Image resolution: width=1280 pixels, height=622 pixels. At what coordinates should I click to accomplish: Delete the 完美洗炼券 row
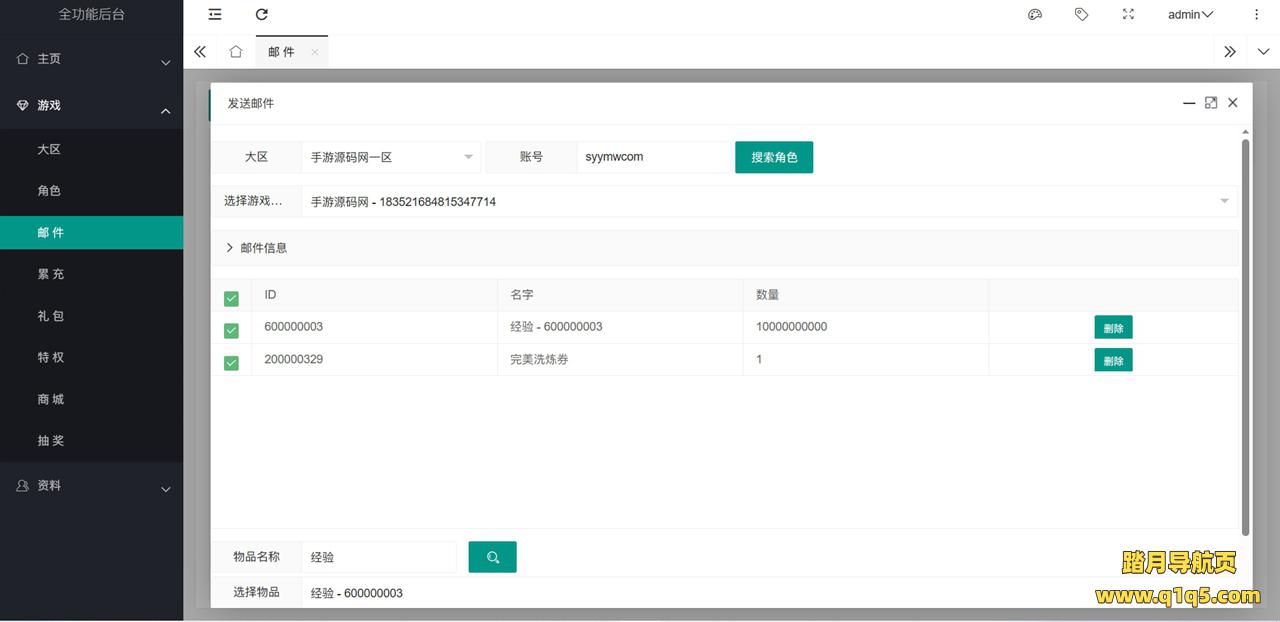click(1113, 360)
